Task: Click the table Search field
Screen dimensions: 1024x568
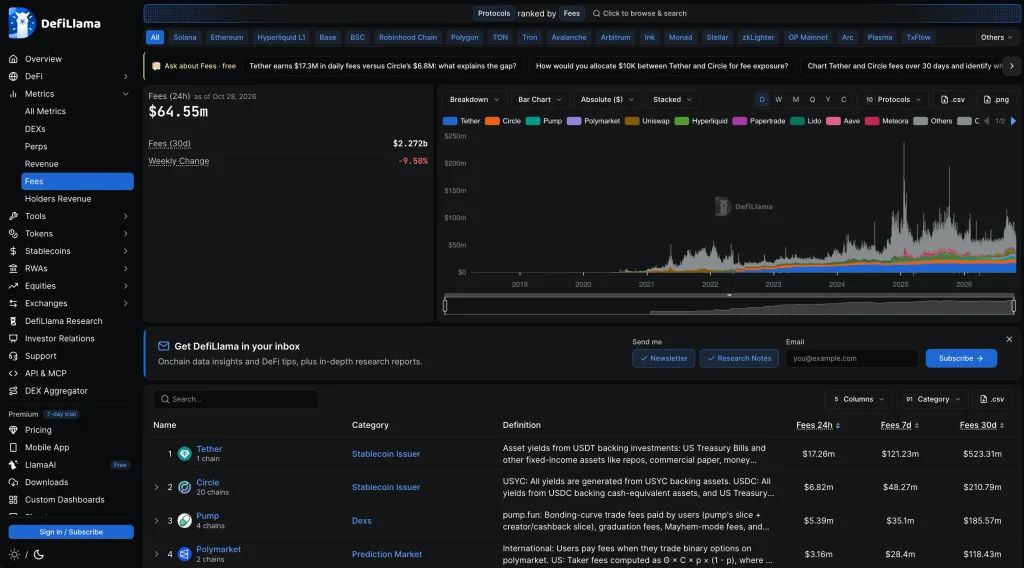Action: click(x=236, y=399)
